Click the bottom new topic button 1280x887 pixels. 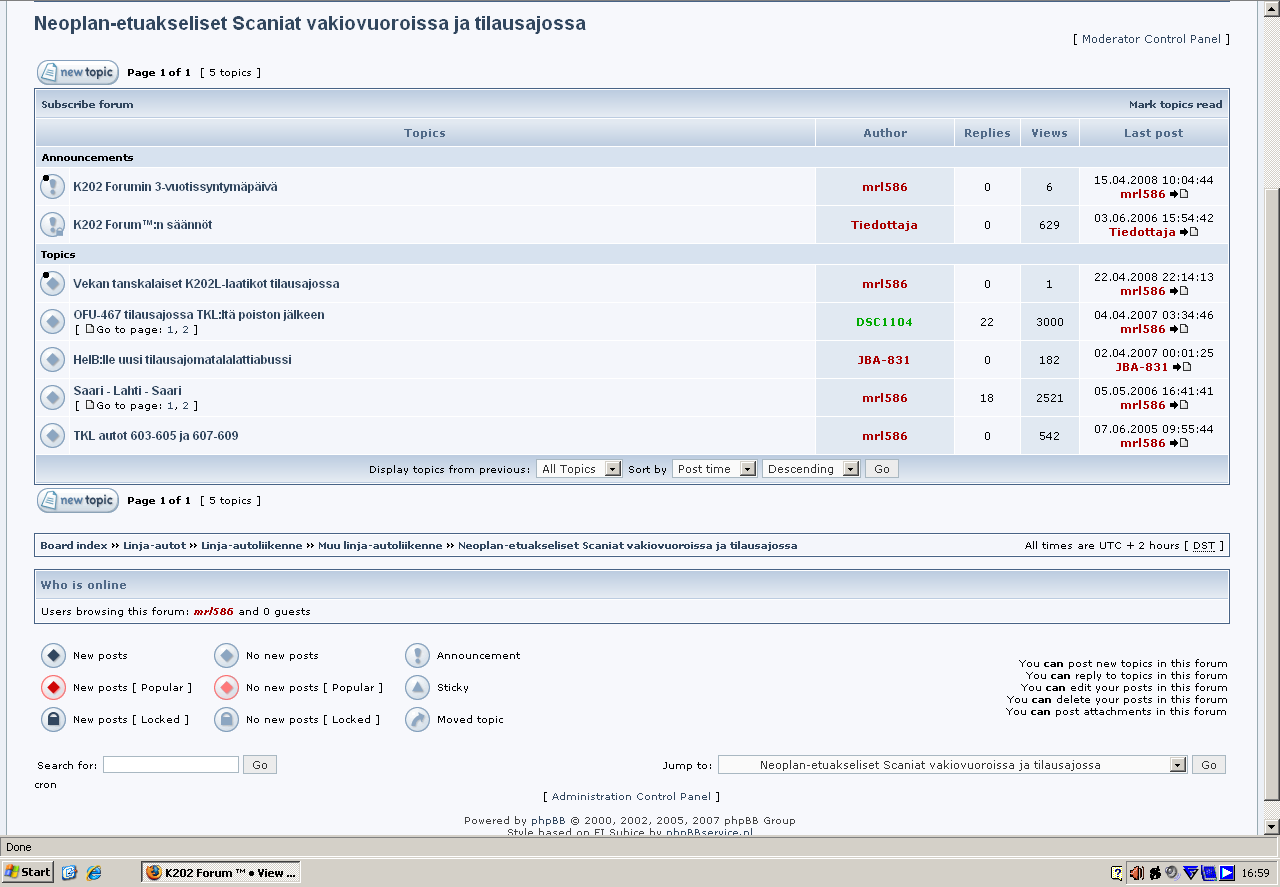(x=78, y=500)
